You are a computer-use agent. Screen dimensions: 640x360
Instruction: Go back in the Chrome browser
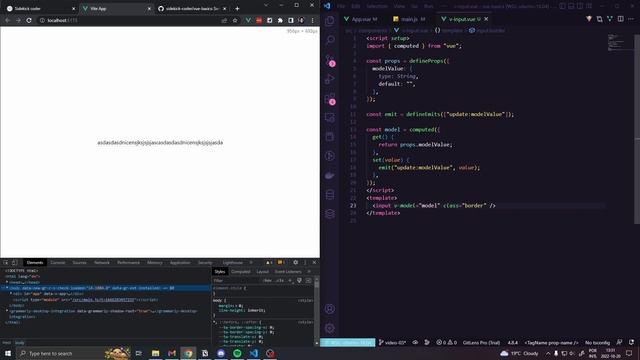[8, 20]
